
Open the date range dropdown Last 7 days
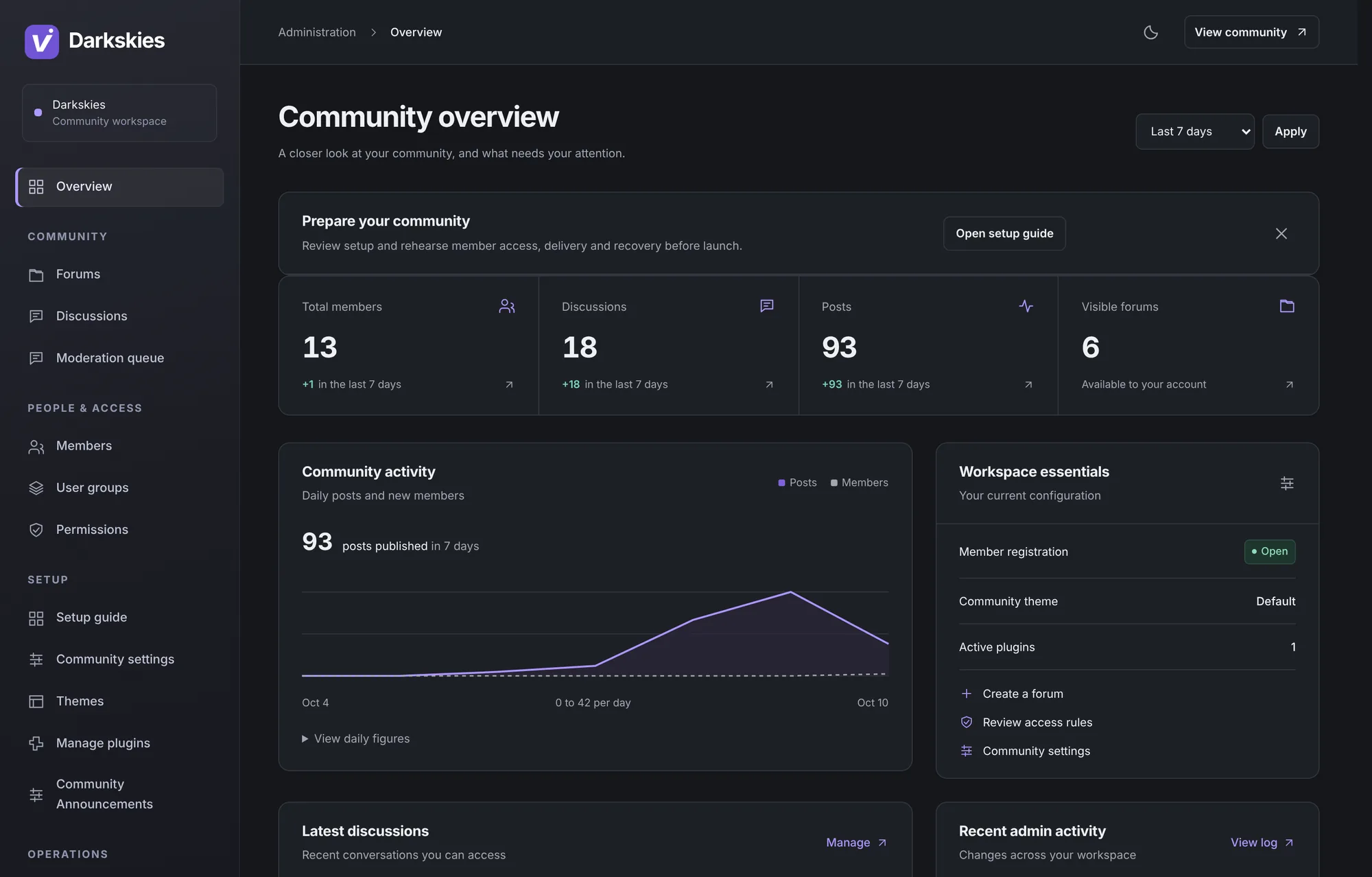pyautogui.click(x=1195, y=131)
